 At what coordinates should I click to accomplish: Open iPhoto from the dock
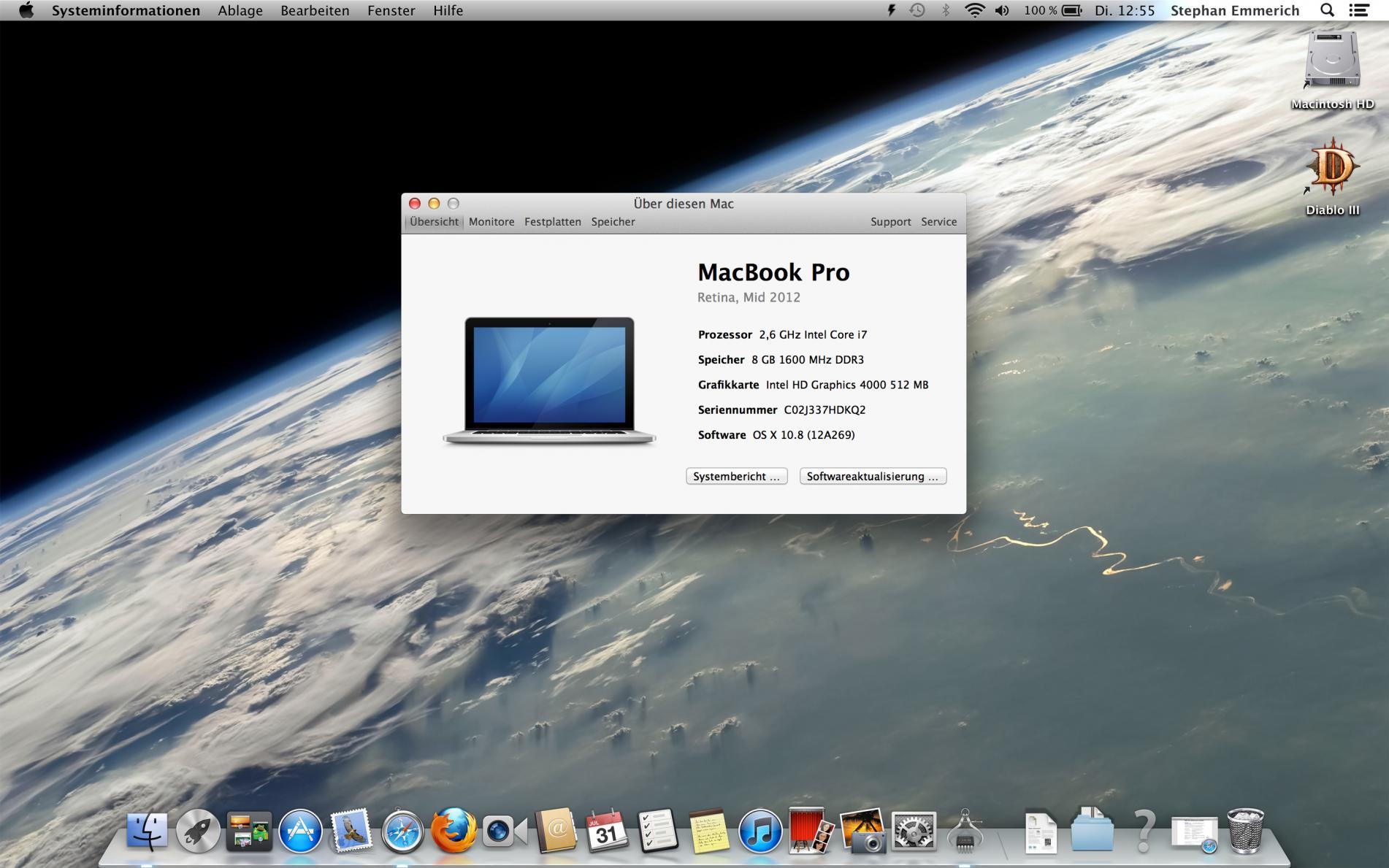coord(862,831)
